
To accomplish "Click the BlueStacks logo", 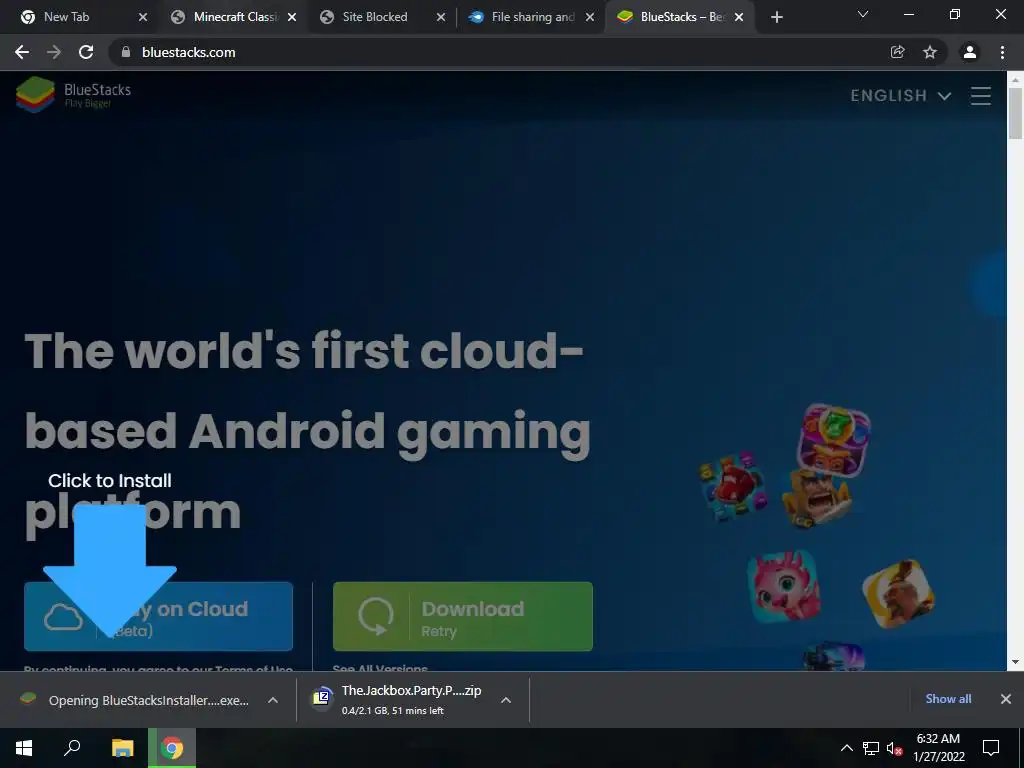I will click(x=73, y=95).
